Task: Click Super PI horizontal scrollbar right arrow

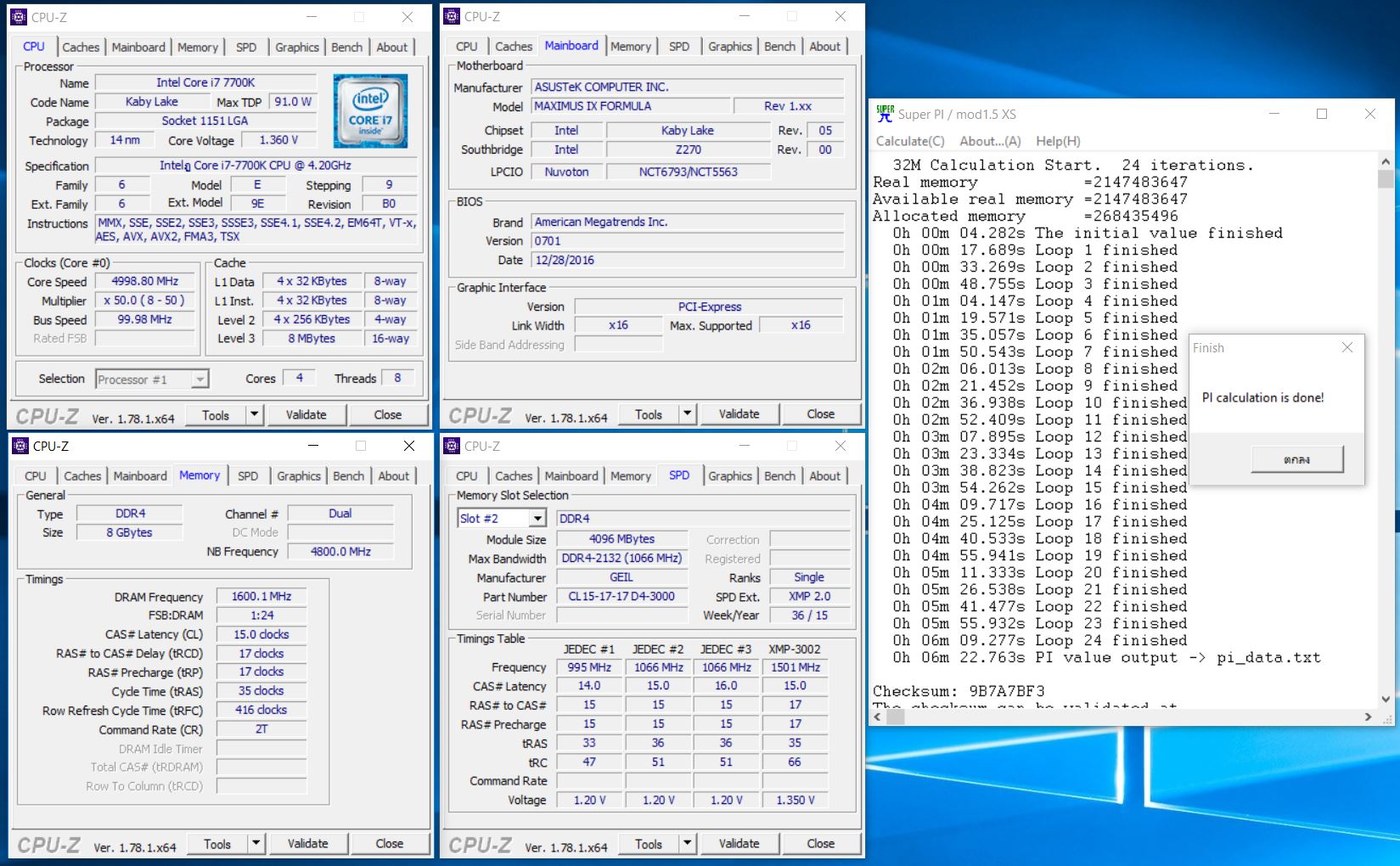Action: point(1368,717)
